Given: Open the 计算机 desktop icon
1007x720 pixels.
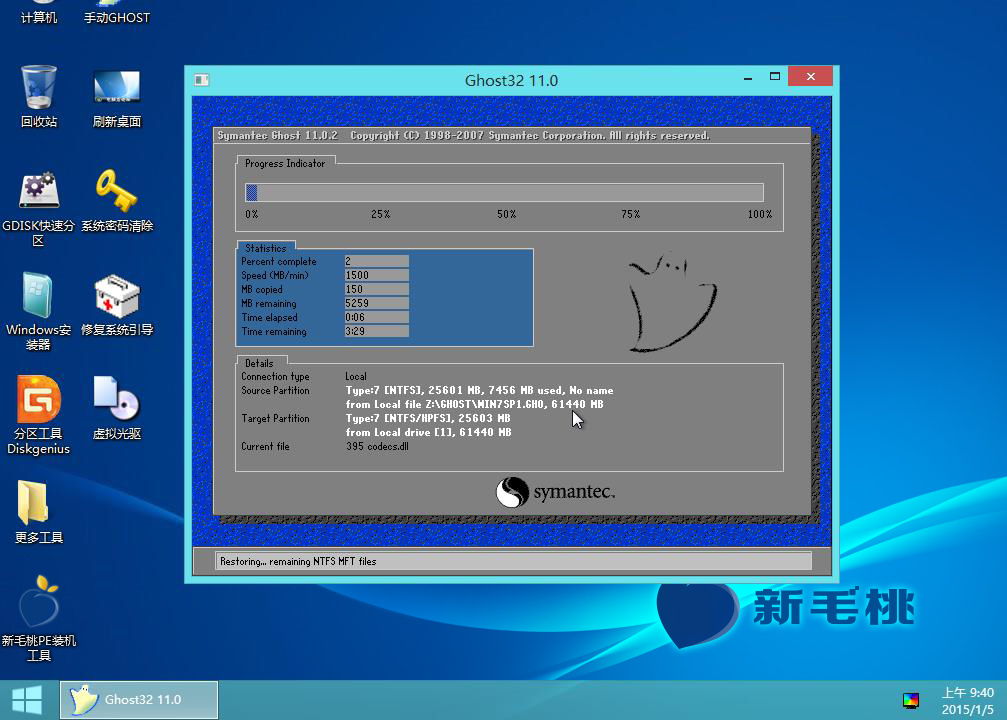Looking at the screenshot, I should pyautogui.click(x=39, y=13).
